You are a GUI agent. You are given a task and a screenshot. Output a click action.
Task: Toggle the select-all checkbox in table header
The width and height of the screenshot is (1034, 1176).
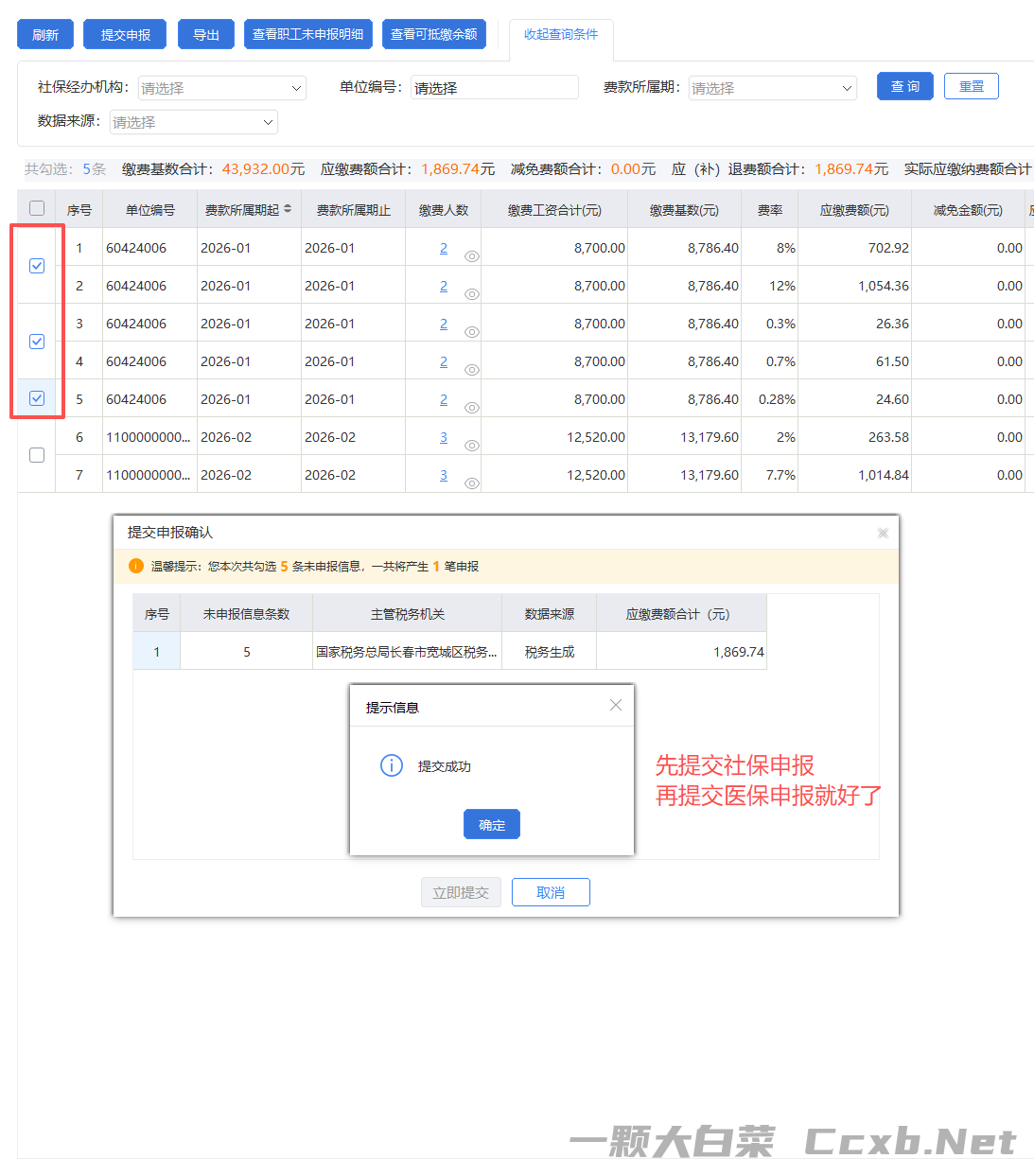click(x=37, y=208)
